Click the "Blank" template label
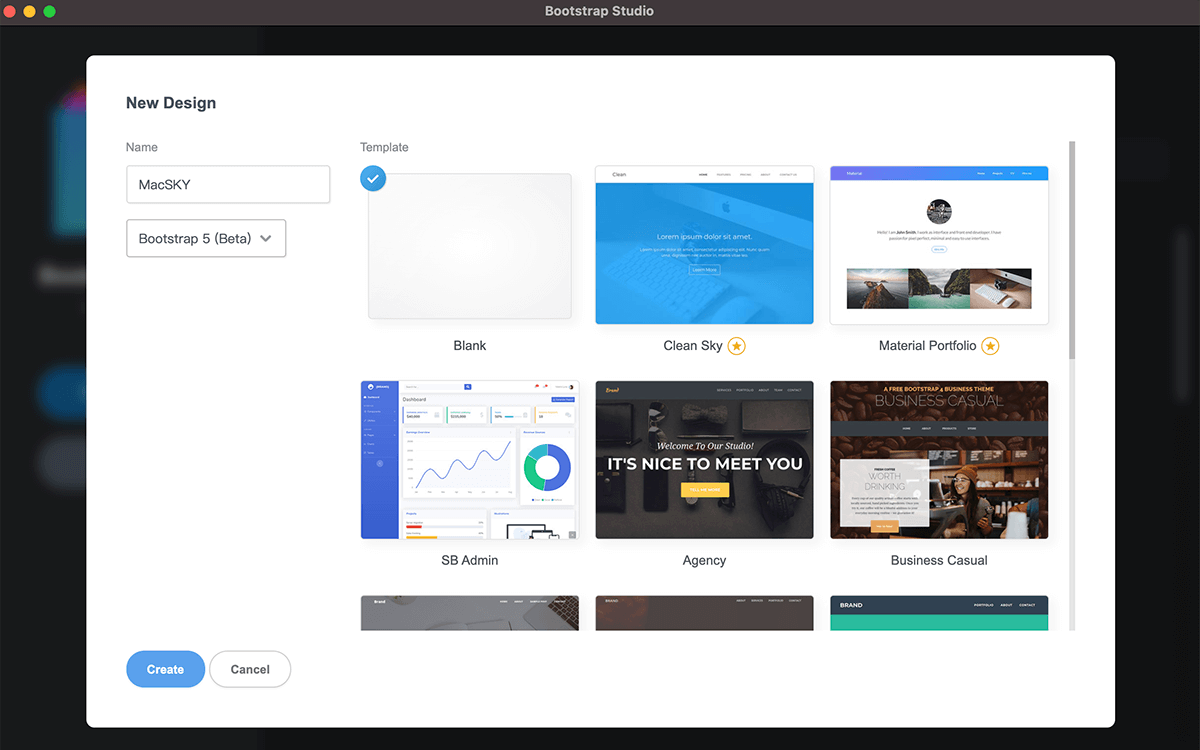 pos(470,346)
